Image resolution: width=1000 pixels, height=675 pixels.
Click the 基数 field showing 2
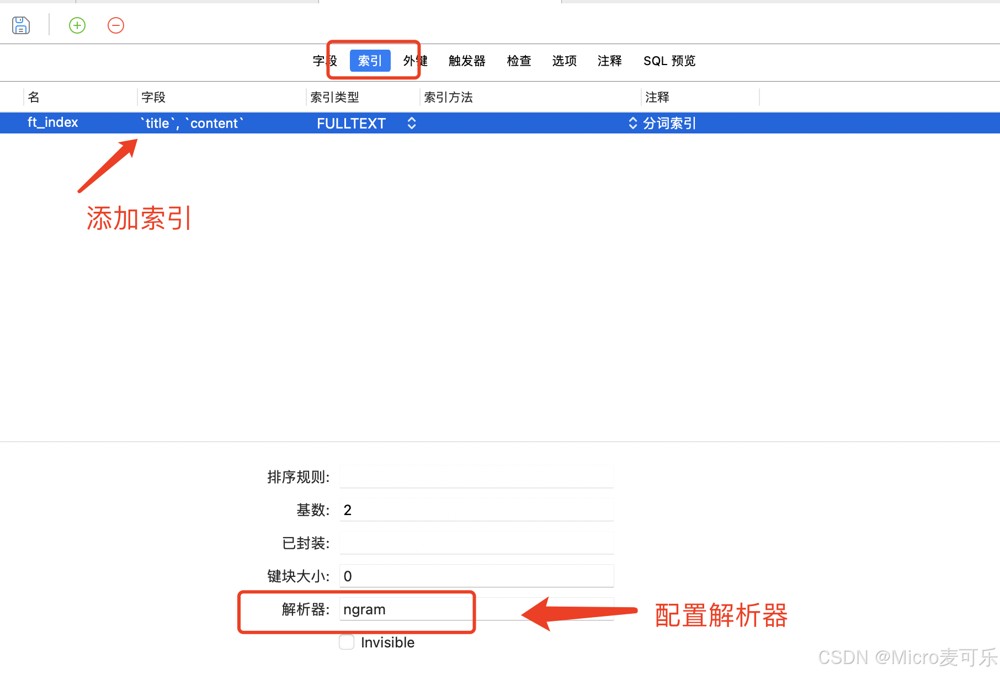pyautogui.click(x=476, y=510)
